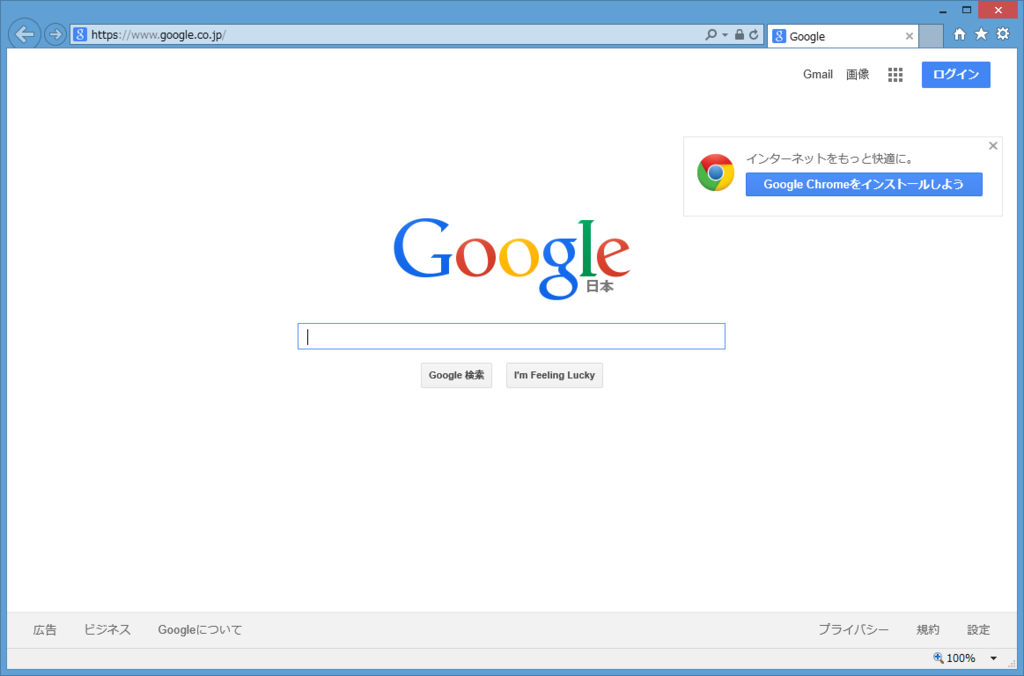This screenshot has width=1024, height=676.
Task: Dismiss the Chrome promo with its X
Action: [x=993, y=146]
